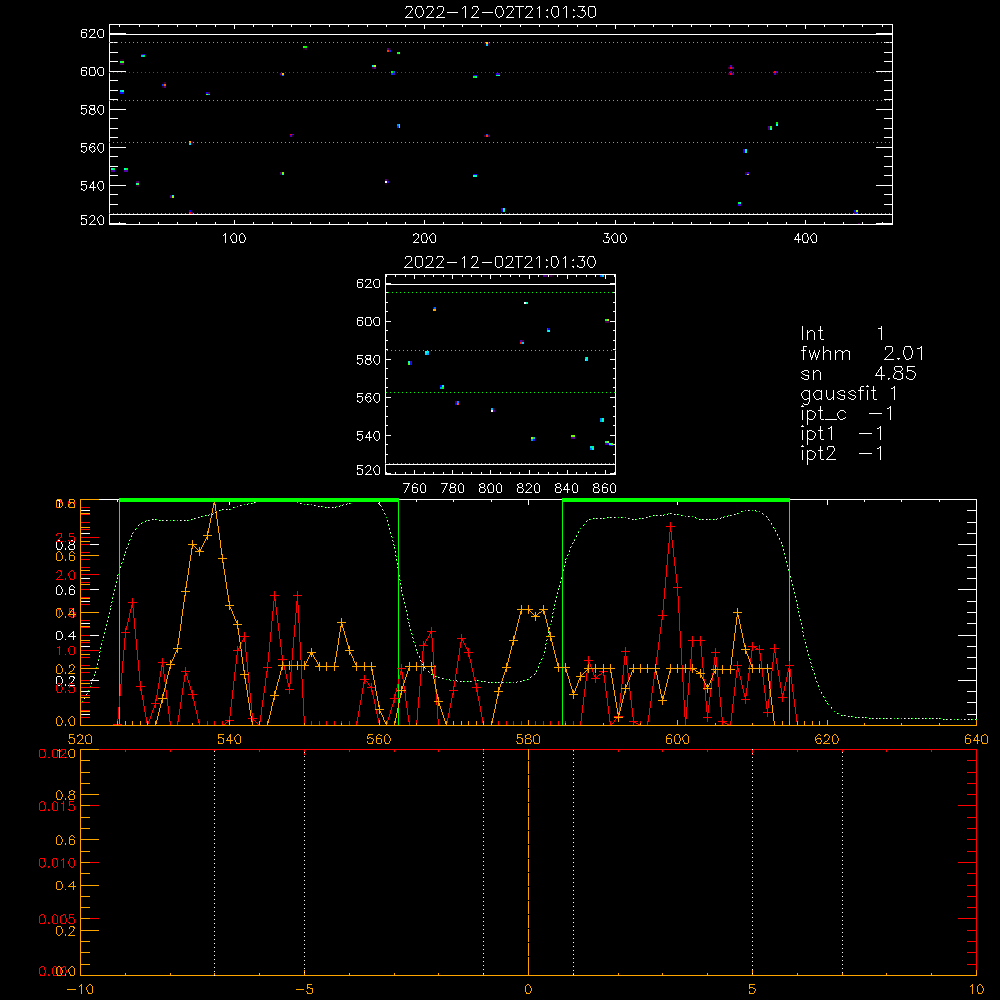Click the 'ipt2 -1' parameter line

point(842,453)
